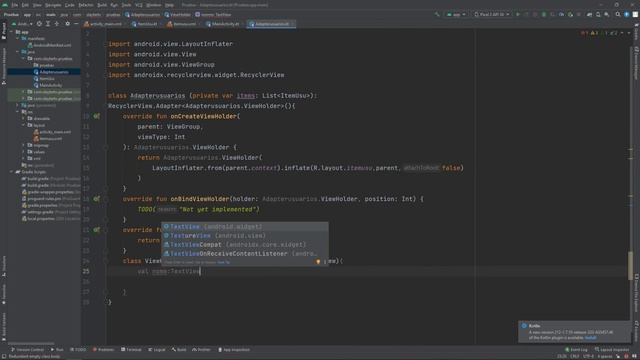Screen dimensions: 640x360
Task: Open the TODO tool window
Action: tap(78, 350)
